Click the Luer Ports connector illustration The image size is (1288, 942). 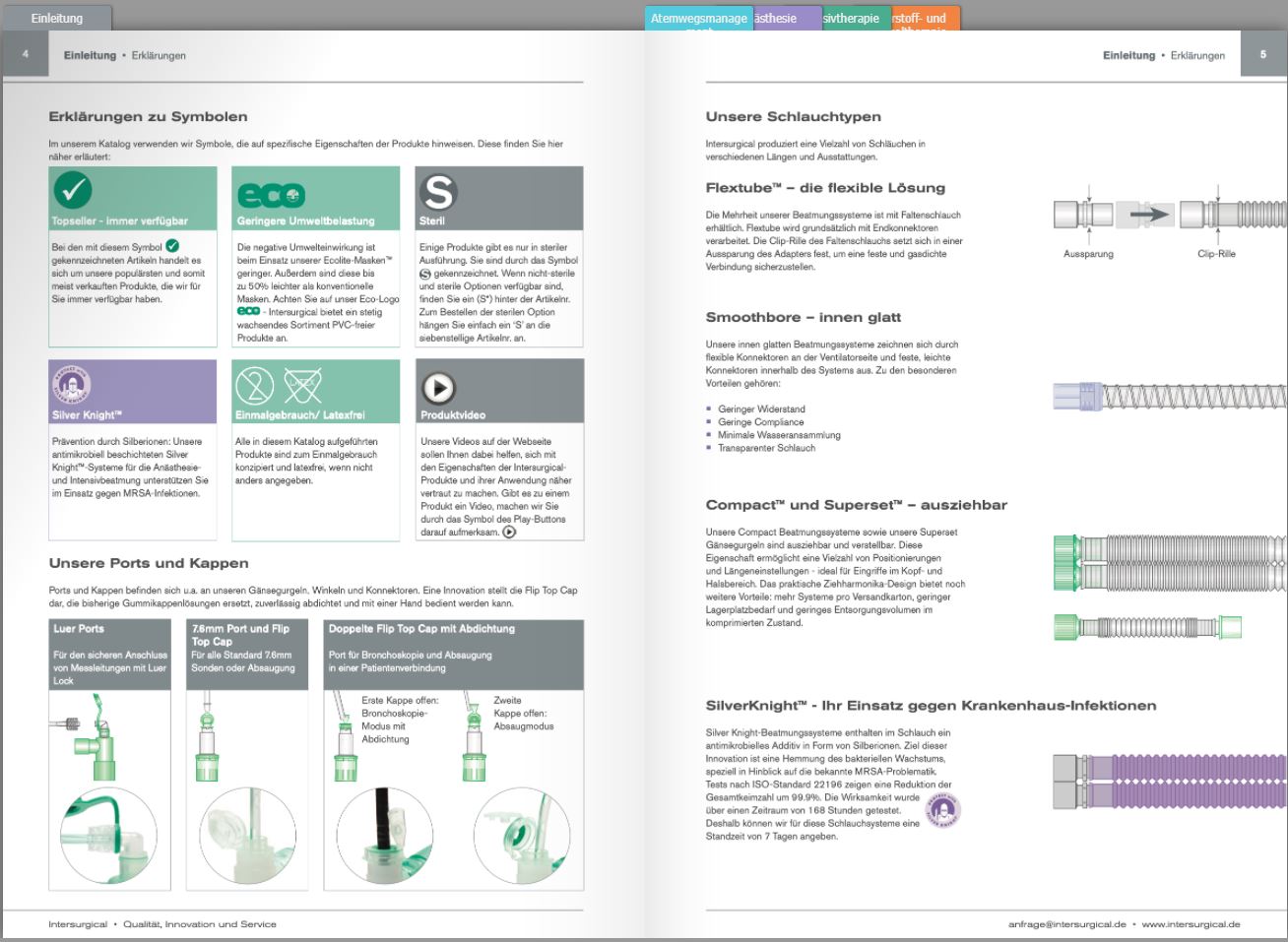pos(84,735)
